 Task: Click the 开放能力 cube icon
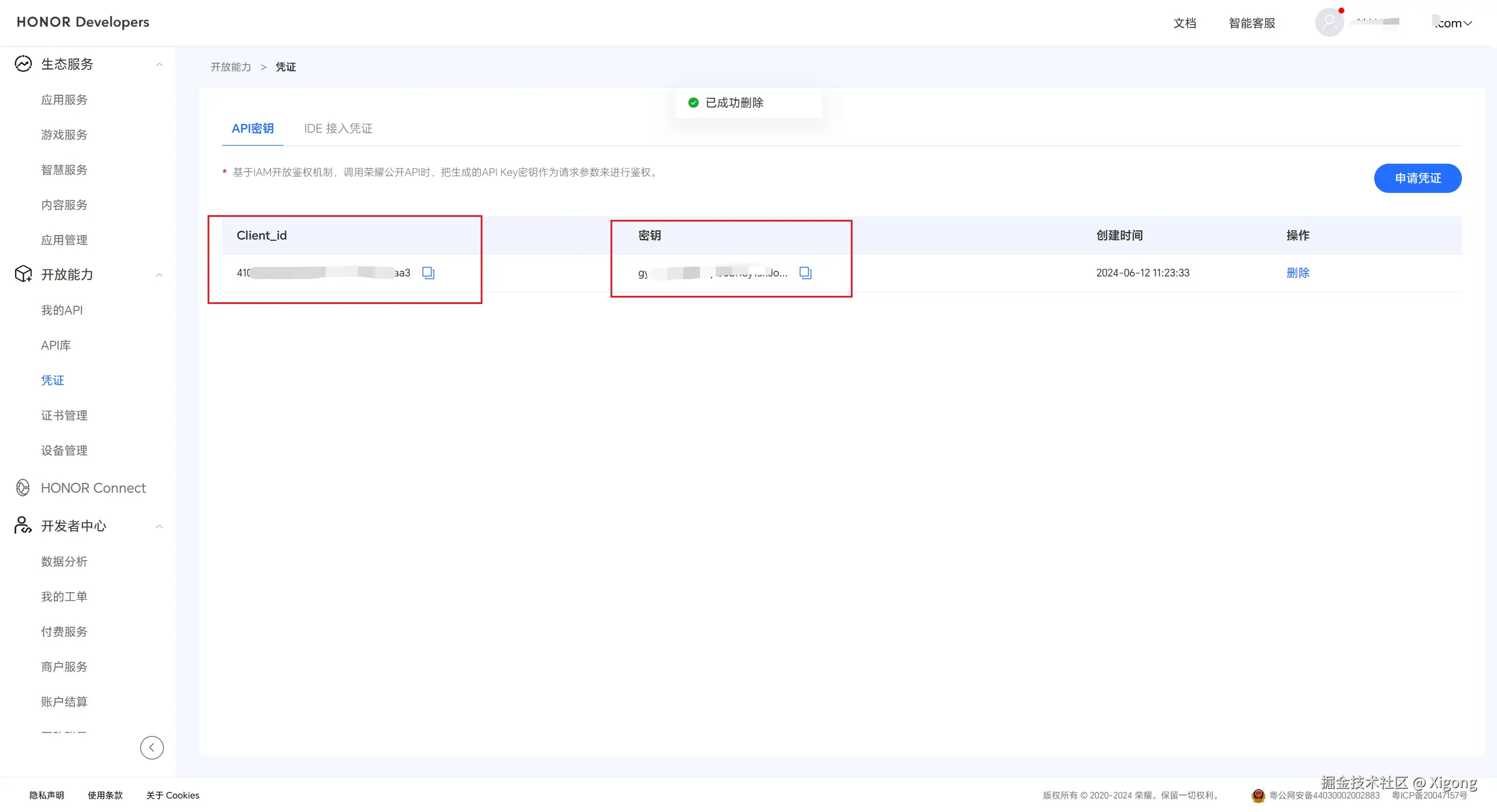pos(23,274)
